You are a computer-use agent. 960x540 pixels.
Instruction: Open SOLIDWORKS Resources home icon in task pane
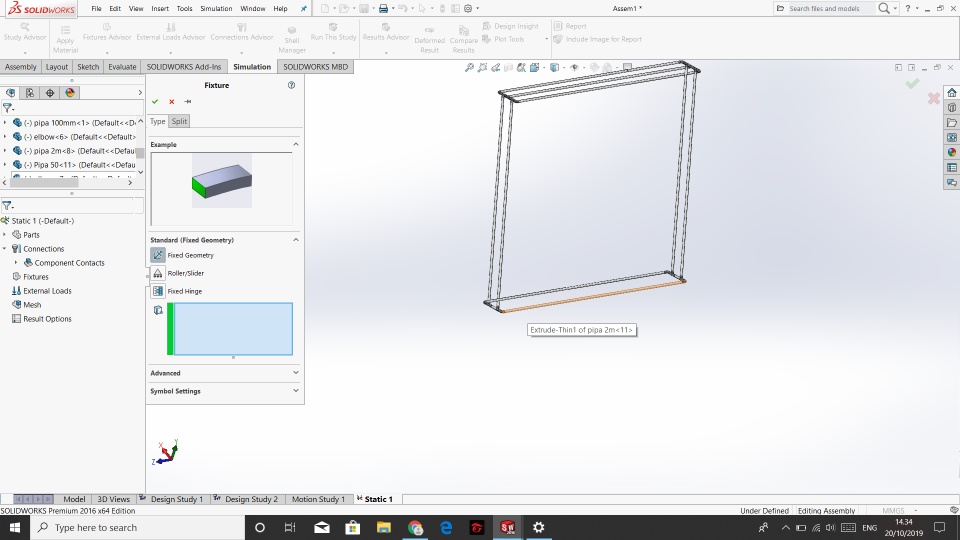click(951, 92)
